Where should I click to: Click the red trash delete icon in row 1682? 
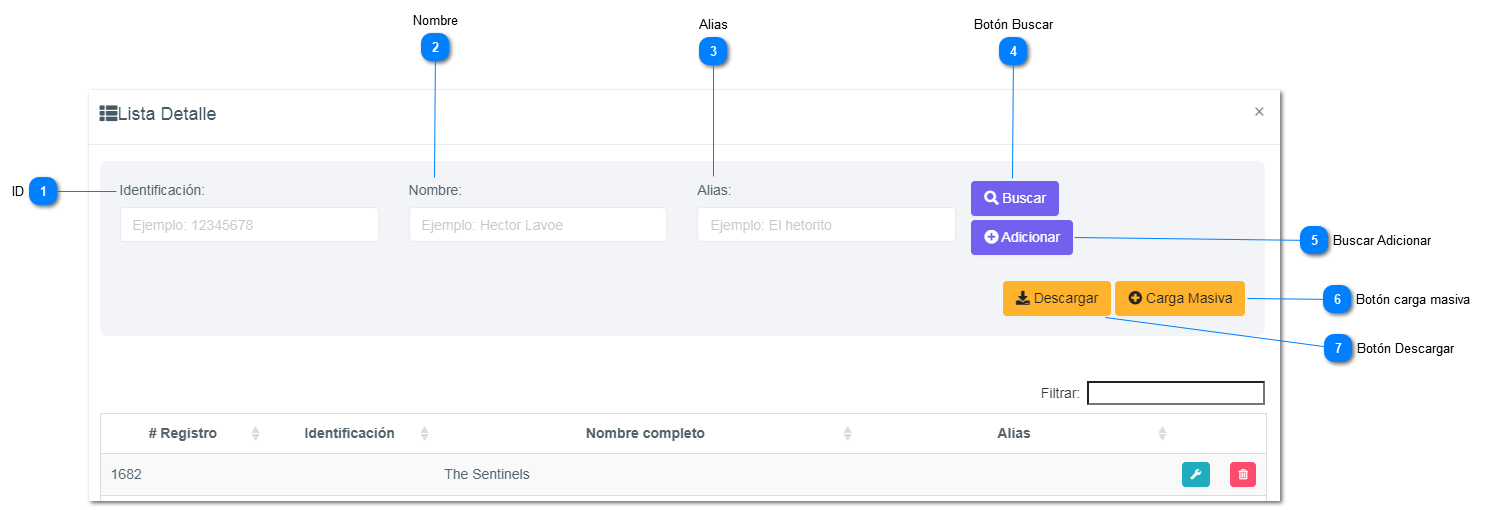[x=1242, y=474]
